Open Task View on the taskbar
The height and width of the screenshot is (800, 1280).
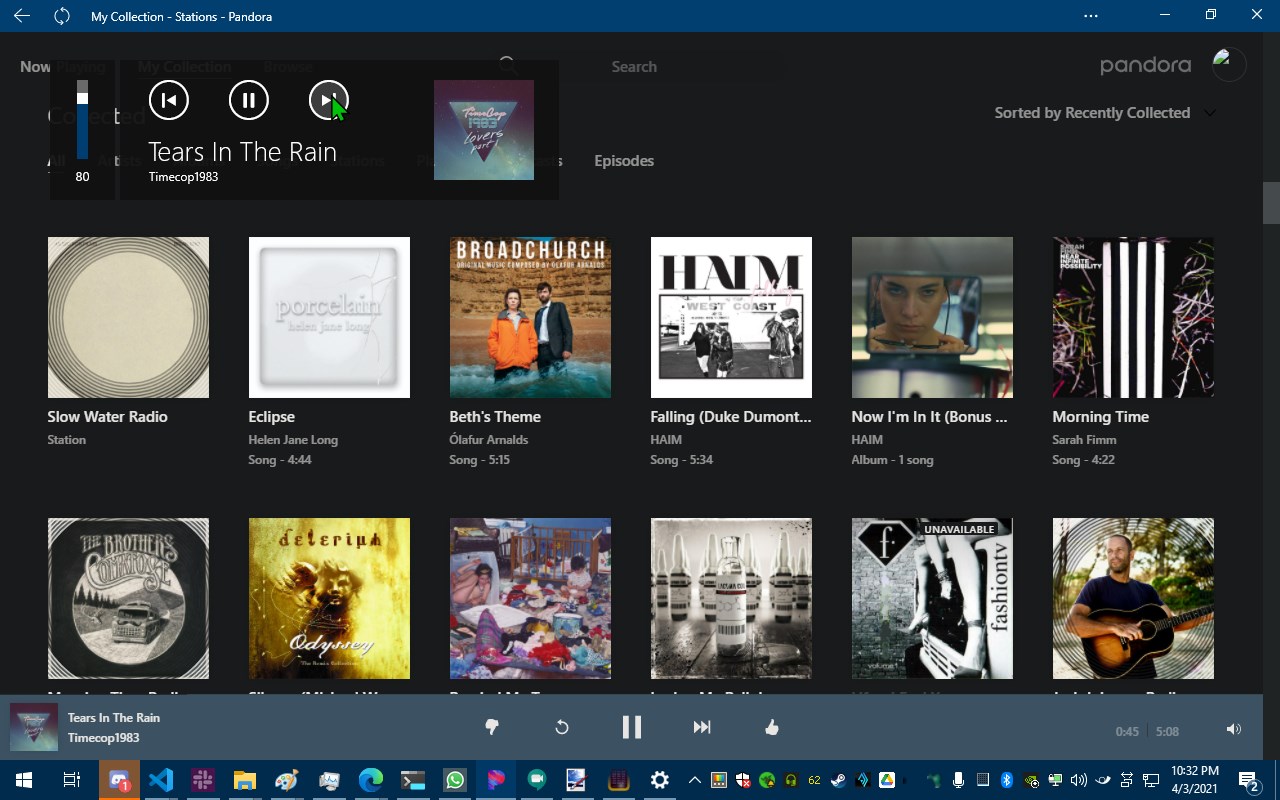click(x=71, y=780)
